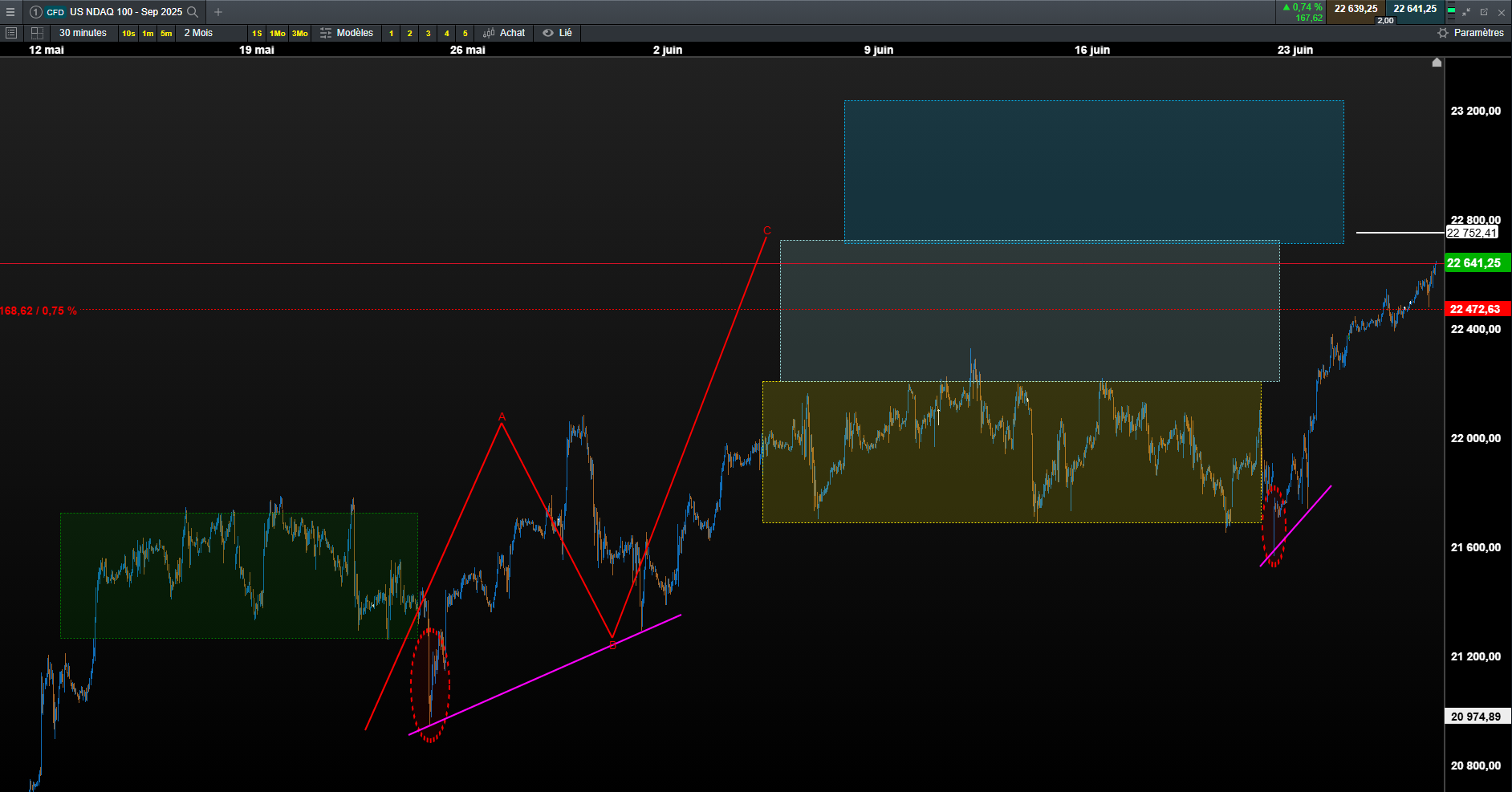The width and height of the screenshot is (1512, 792).
Task: Click the 12 mai date marker
Action: (47, 50)
